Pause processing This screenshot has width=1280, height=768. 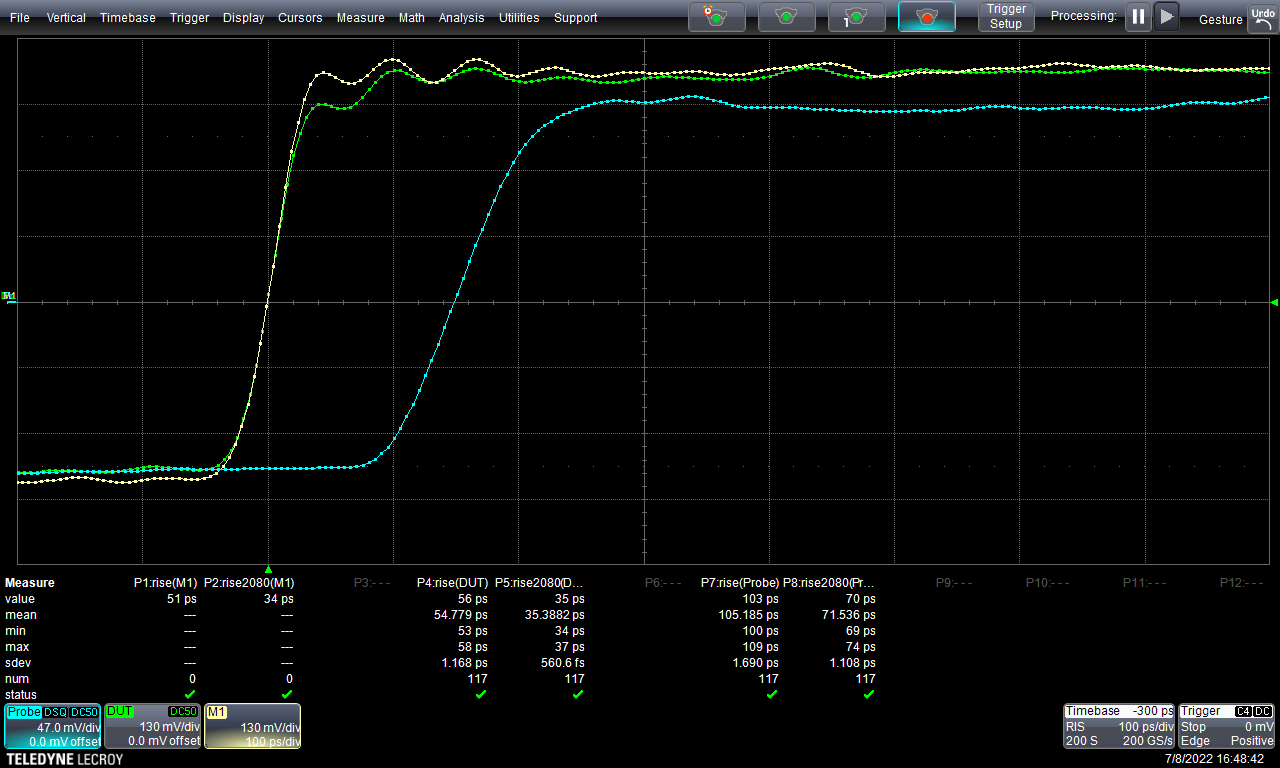pyautogui.click(x=1138, y=16)
